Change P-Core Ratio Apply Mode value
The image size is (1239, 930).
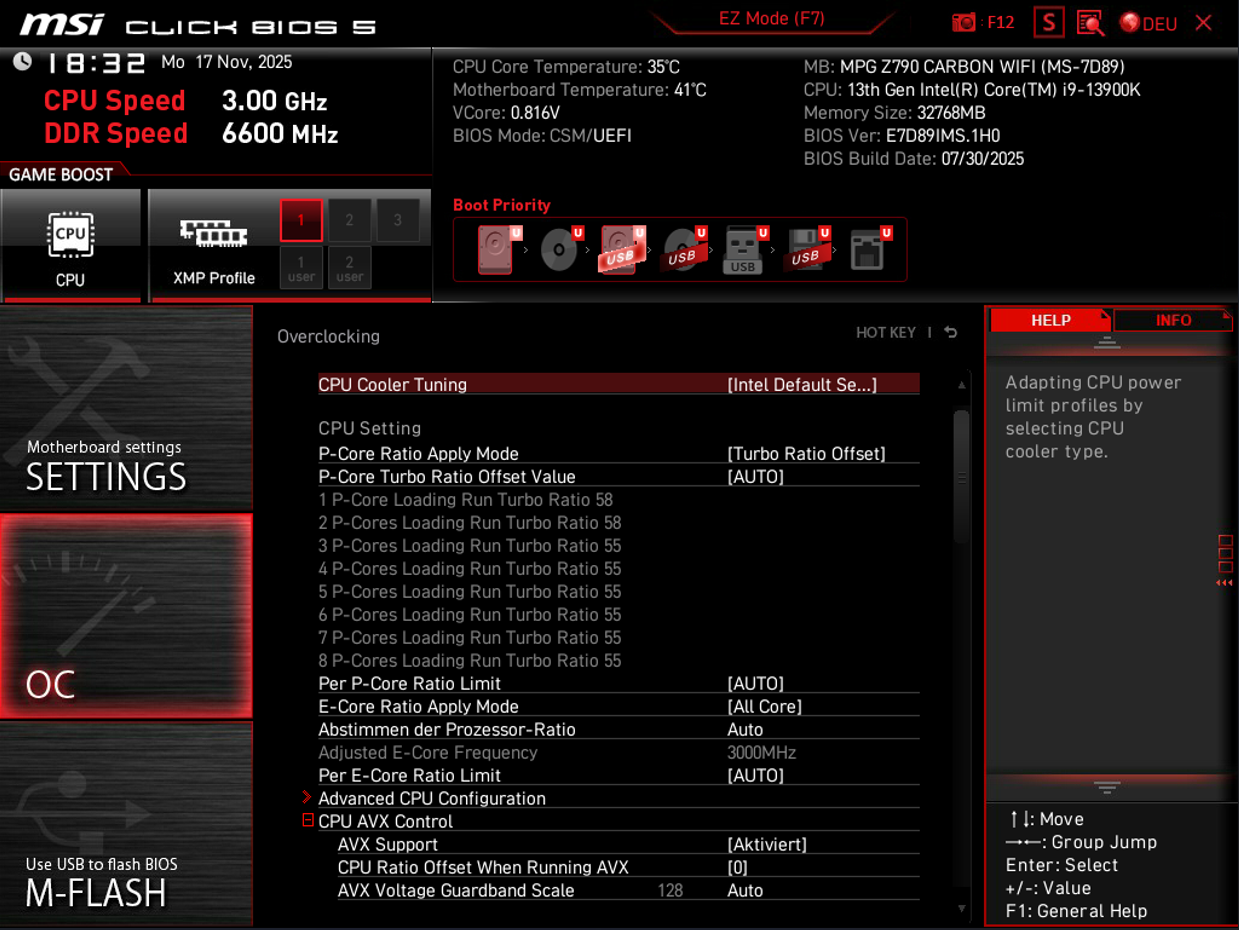coord(806,454)
